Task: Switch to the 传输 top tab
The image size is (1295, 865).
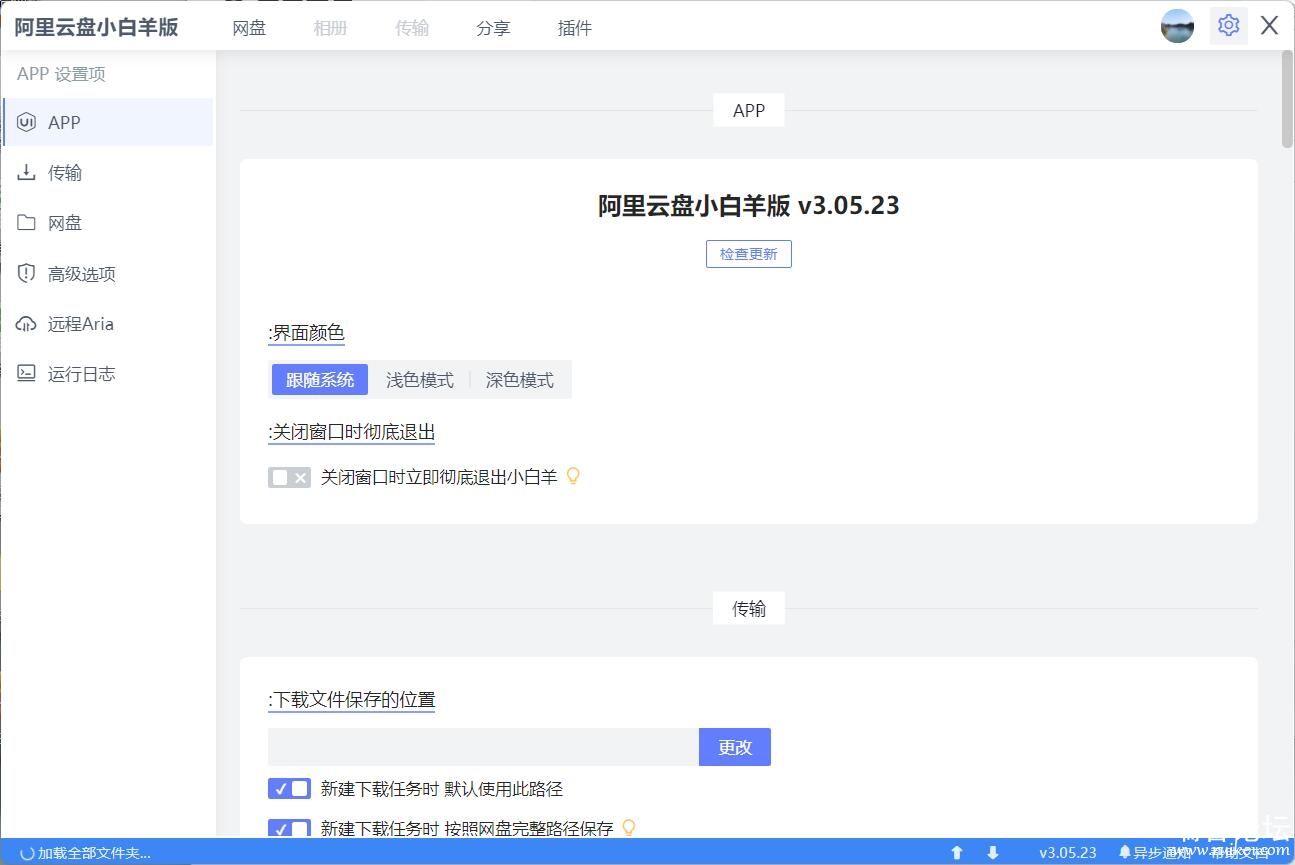Action: [x=412, y=28]
